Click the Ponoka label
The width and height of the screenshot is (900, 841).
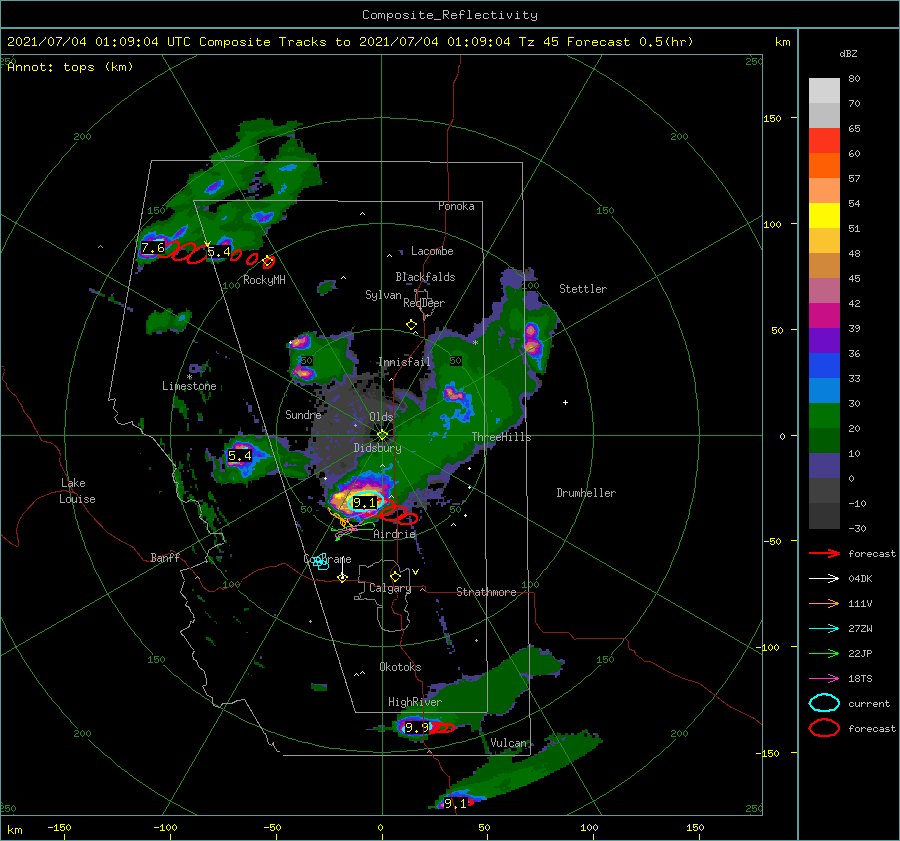pyautogui.click(x=456, y=206)
